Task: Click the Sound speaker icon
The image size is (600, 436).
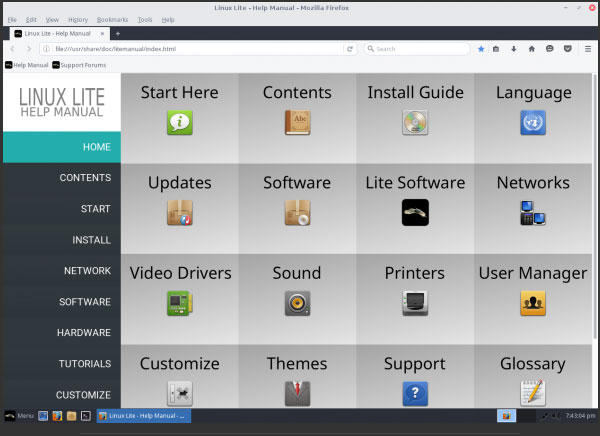Action: click(x=297, y=303)
